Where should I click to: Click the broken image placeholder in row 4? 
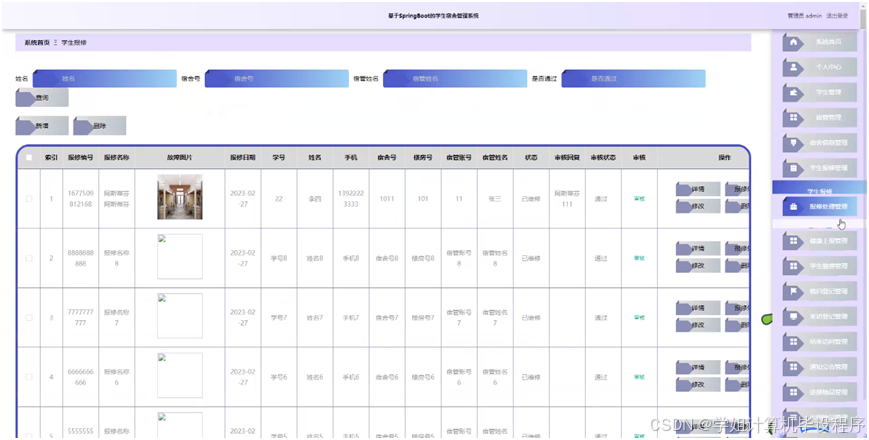(180, 375)
